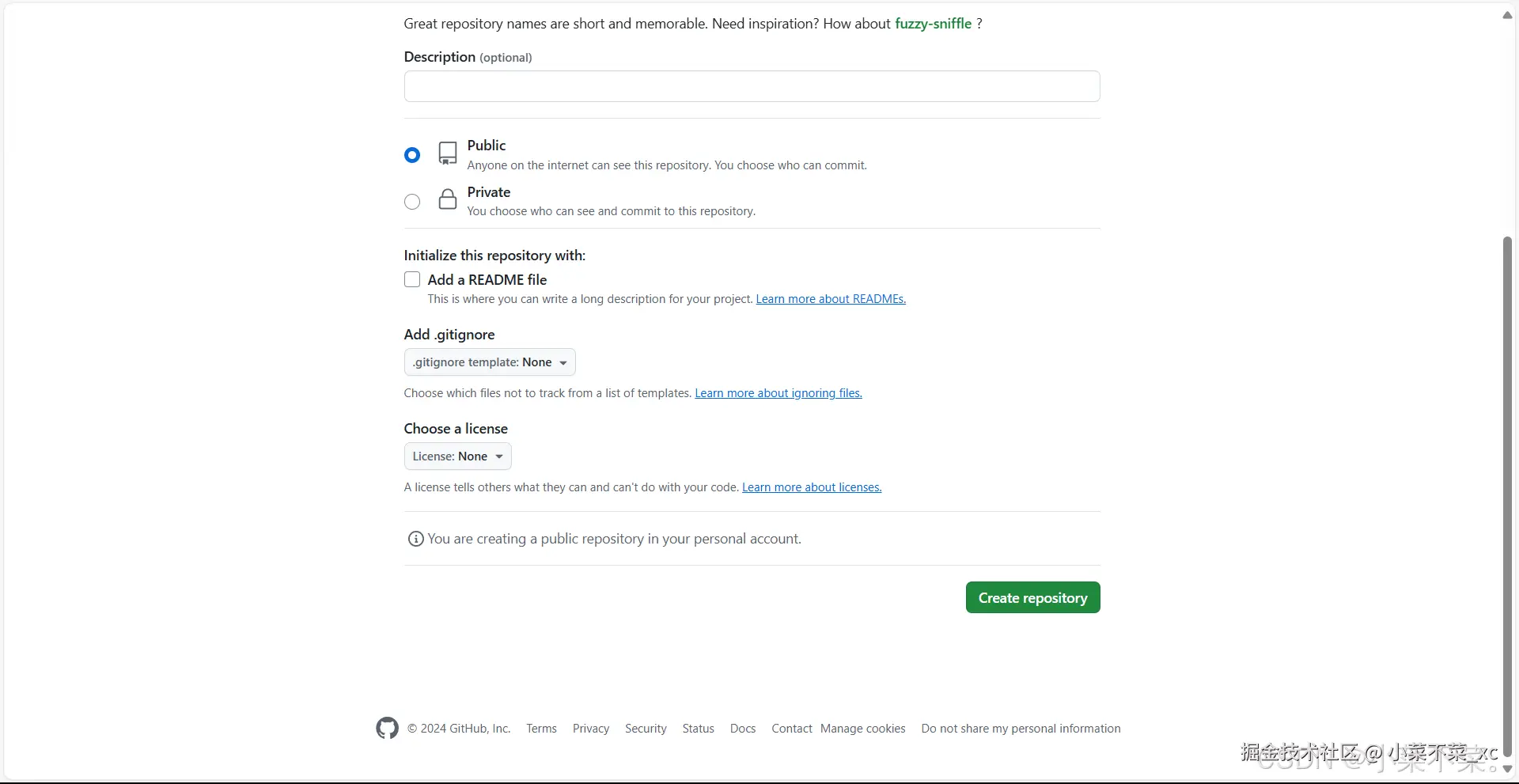Open the .gitignore template dropdown
The image size is (1519, 784).
click(x=490, y=362)
